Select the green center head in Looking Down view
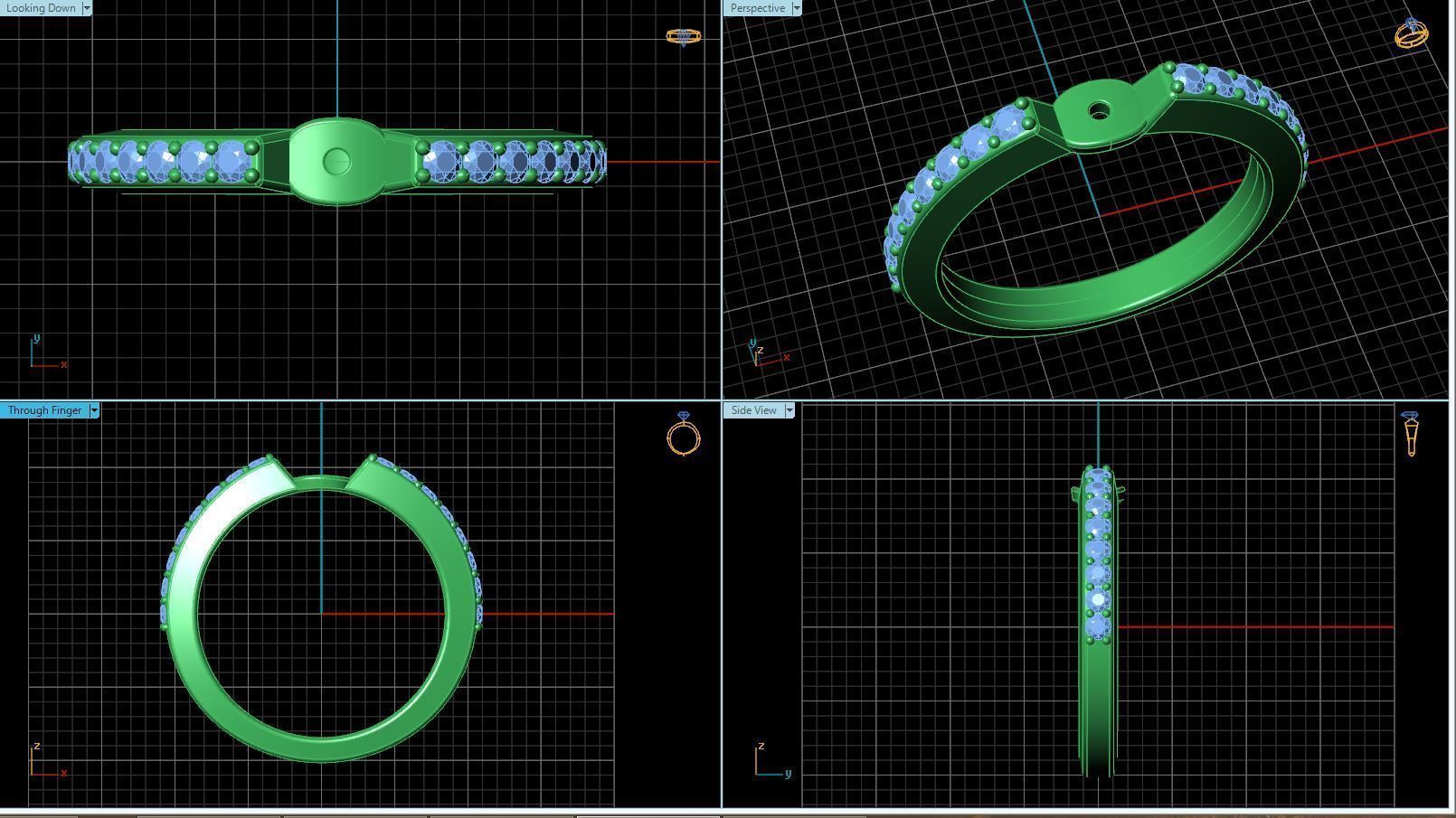 [x=336, y=162]
